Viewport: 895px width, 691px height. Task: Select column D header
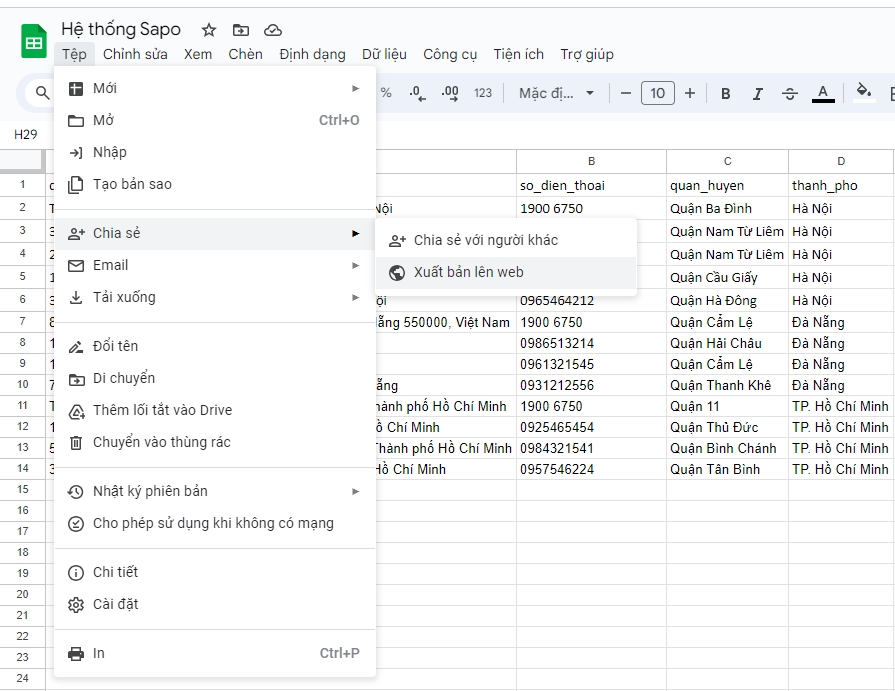coord(841,161)
